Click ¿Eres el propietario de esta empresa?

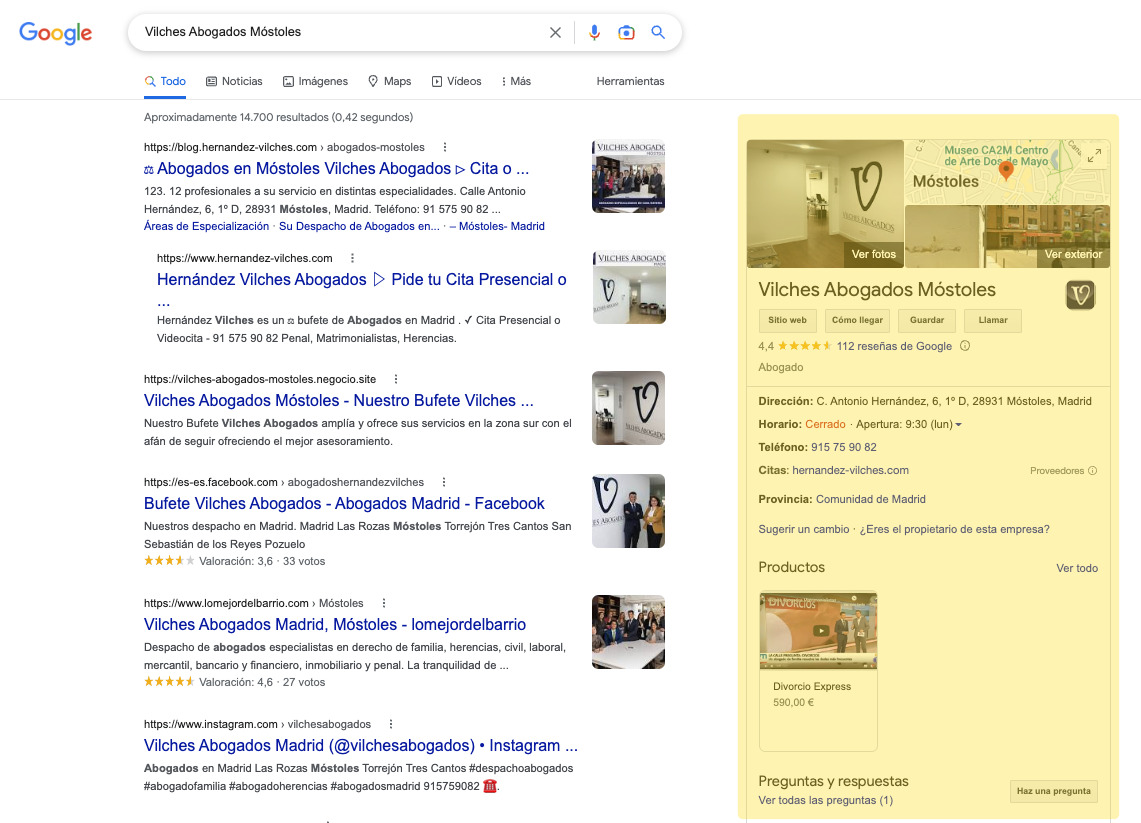pos(955,530)
